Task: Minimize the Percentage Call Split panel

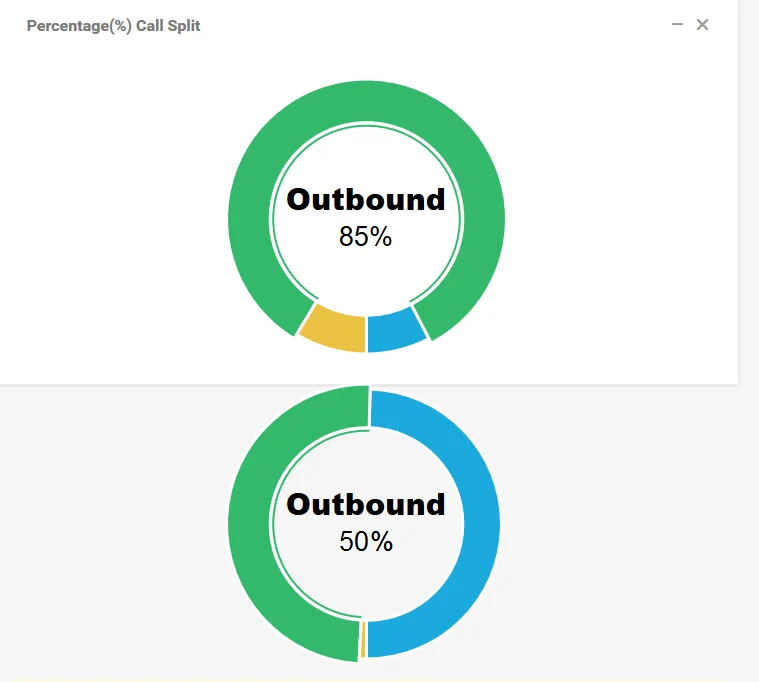Action: click(677, 24)
